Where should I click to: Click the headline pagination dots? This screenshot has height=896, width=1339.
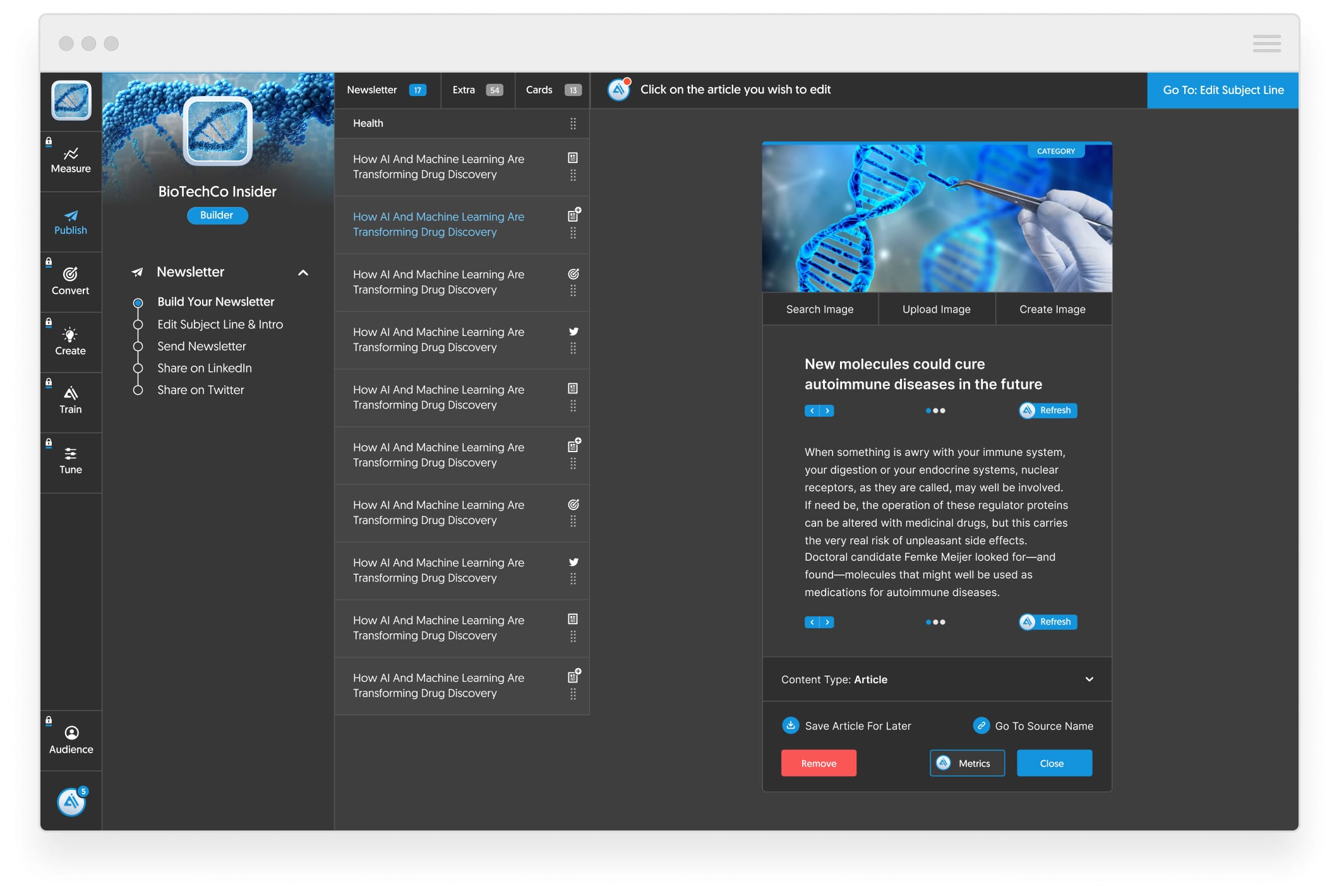[935, 411]
